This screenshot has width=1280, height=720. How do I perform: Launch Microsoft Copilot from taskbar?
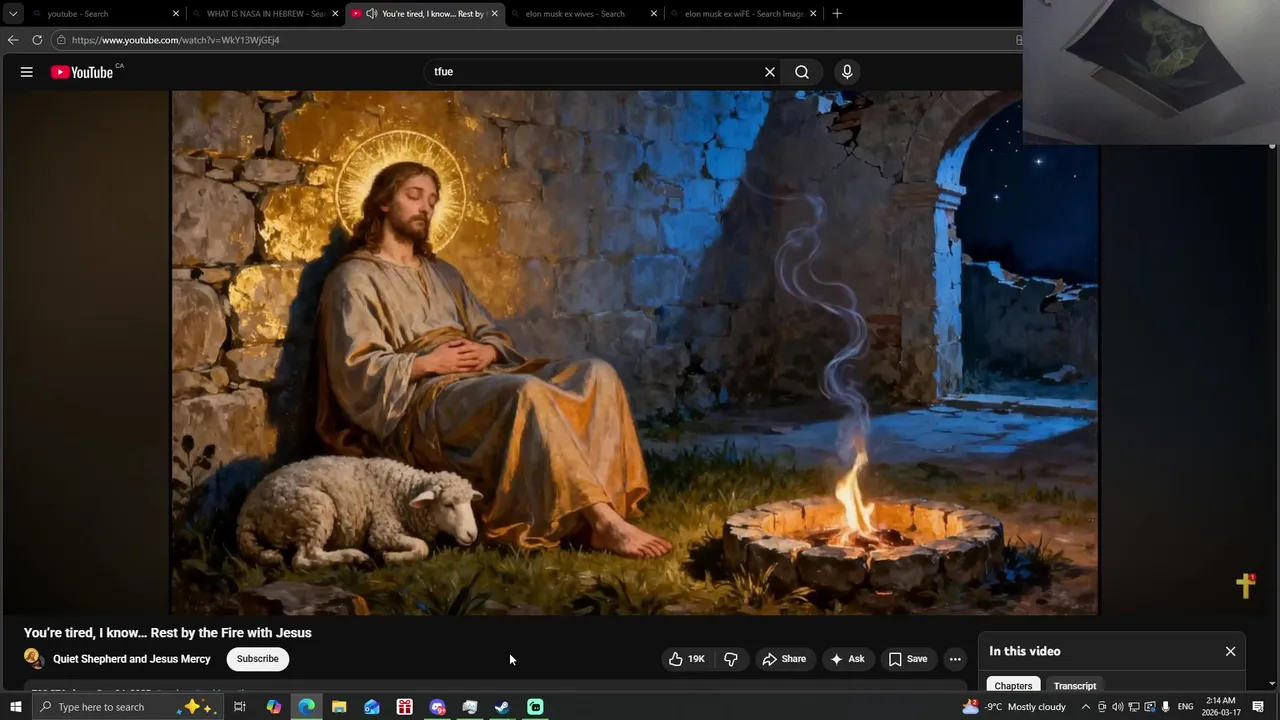274,707
